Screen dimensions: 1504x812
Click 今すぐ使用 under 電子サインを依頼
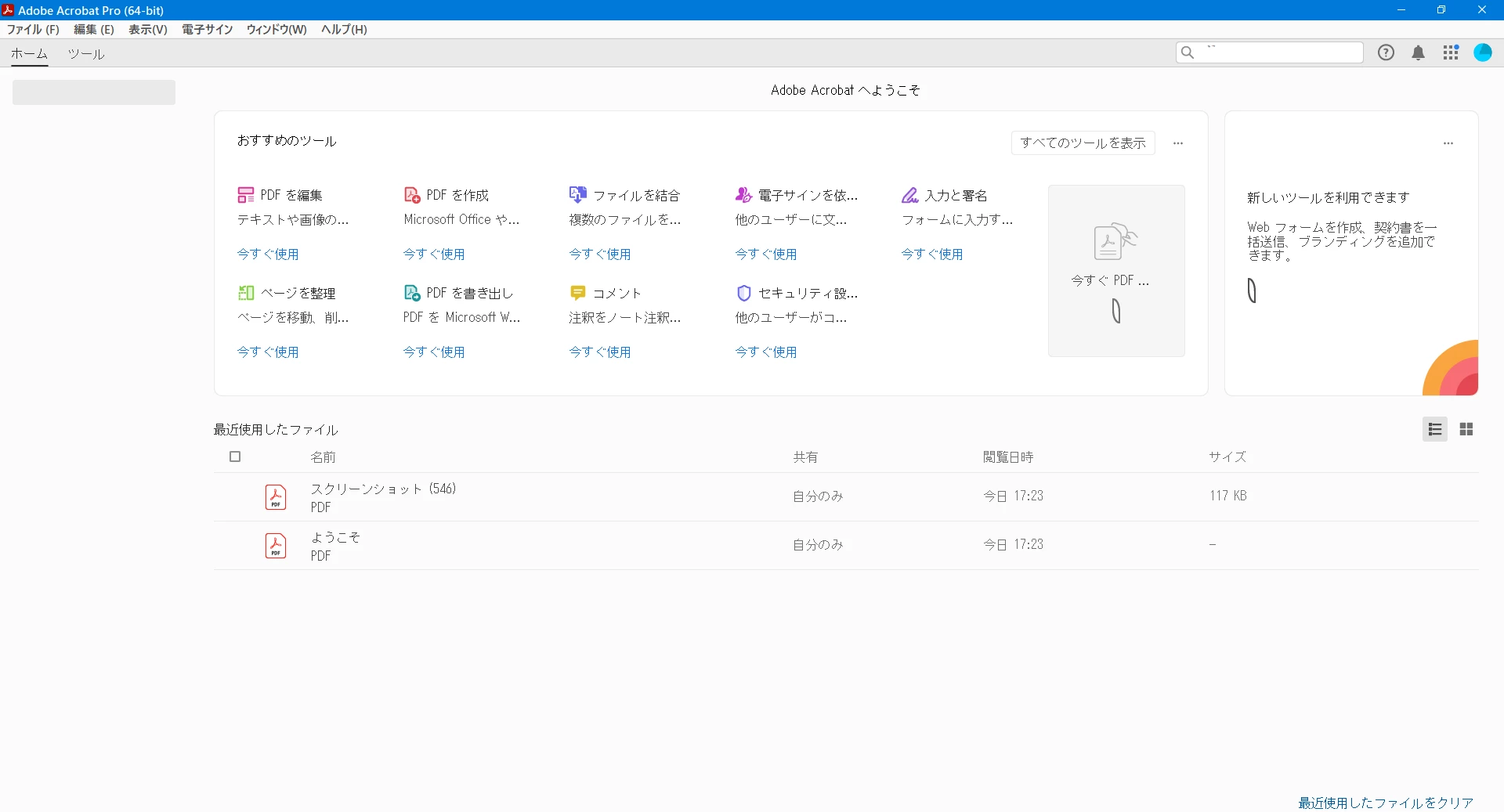coord(766,254)
